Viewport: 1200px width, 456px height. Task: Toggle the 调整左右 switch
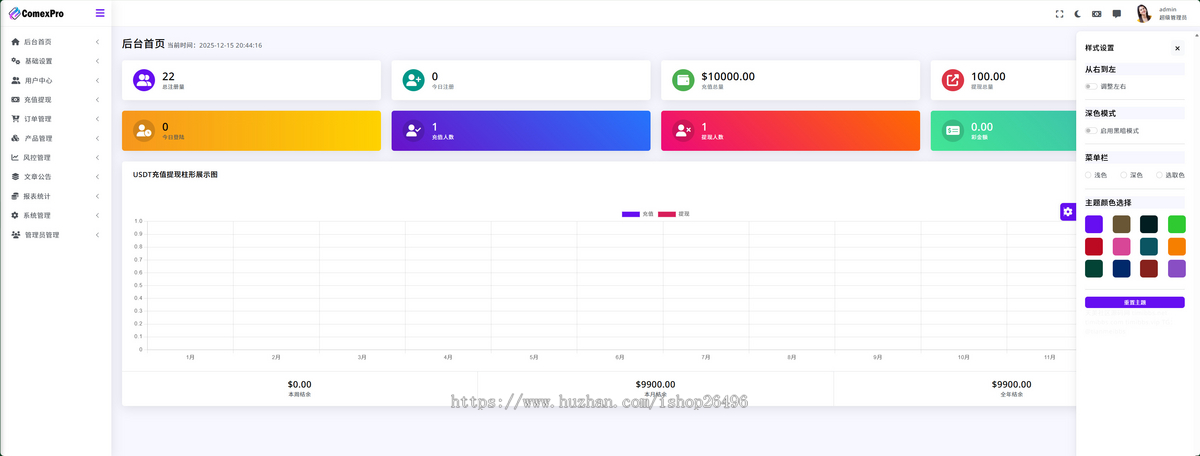pyautogui.click(x=1091, y=87)
